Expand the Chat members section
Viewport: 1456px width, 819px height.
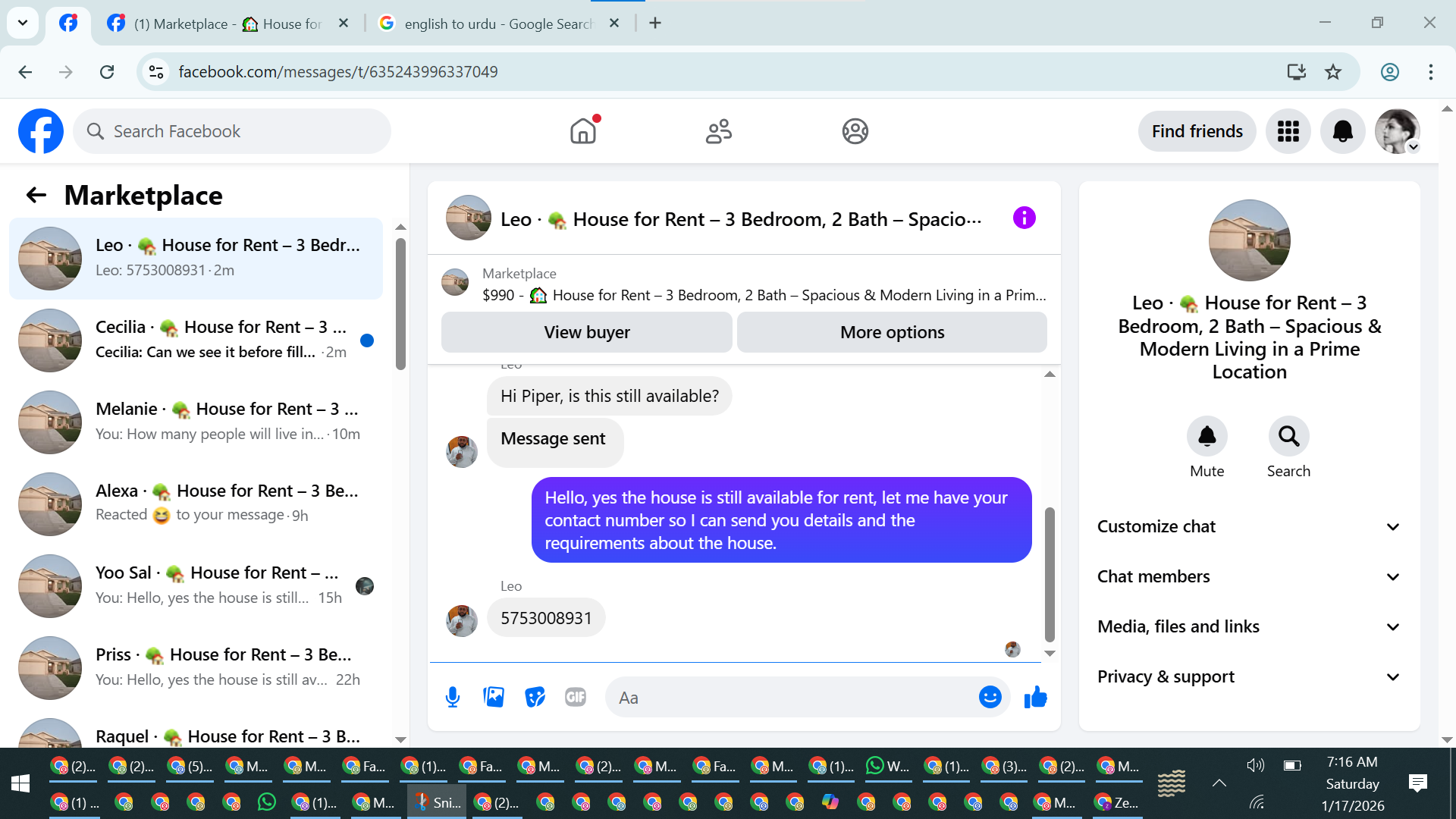click(1249, 576)
